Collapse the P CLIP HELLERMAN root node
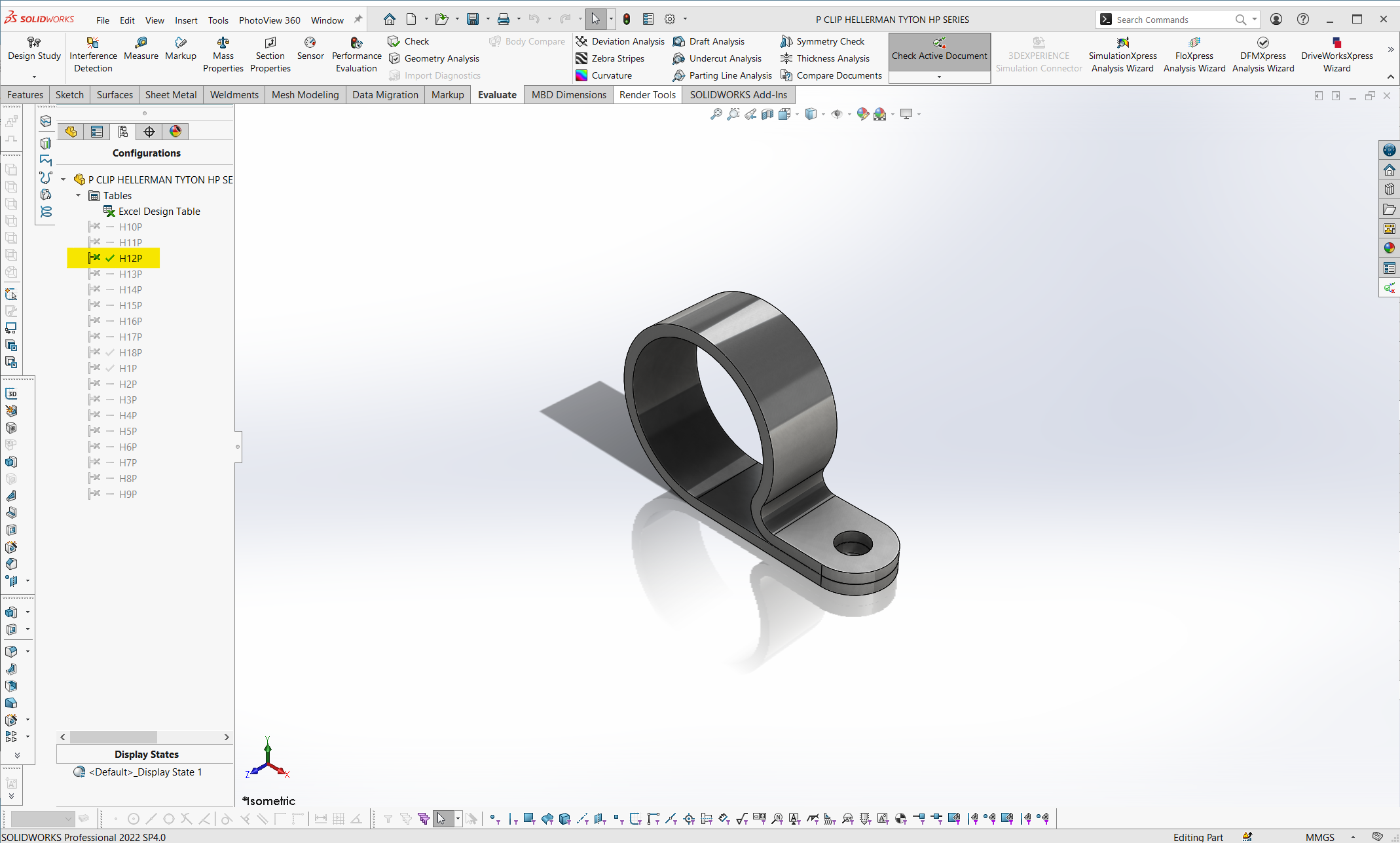The image size is (1400, 843). 64,179
